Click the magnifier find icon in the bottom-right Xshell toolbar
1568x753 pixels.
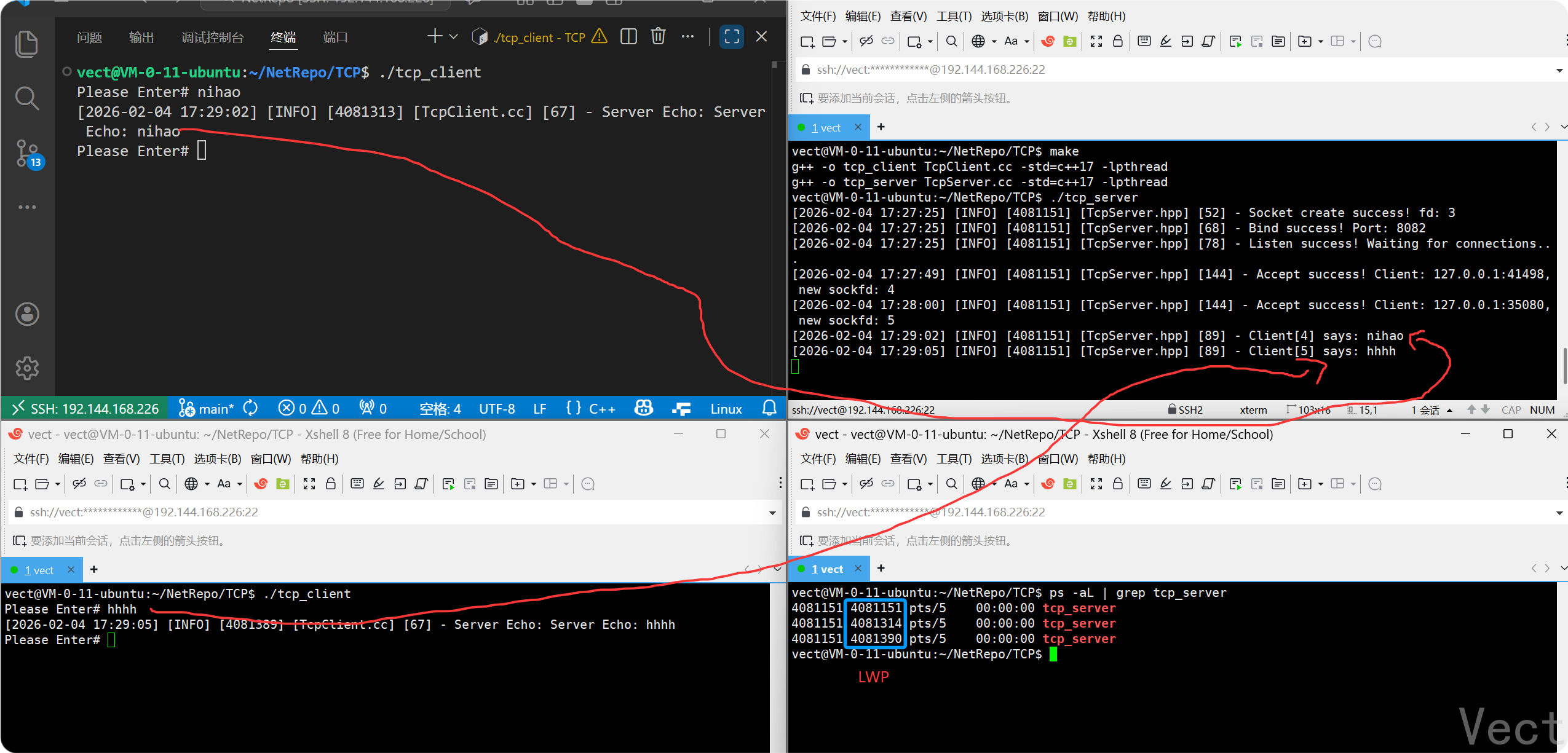(x=951, y=484)
